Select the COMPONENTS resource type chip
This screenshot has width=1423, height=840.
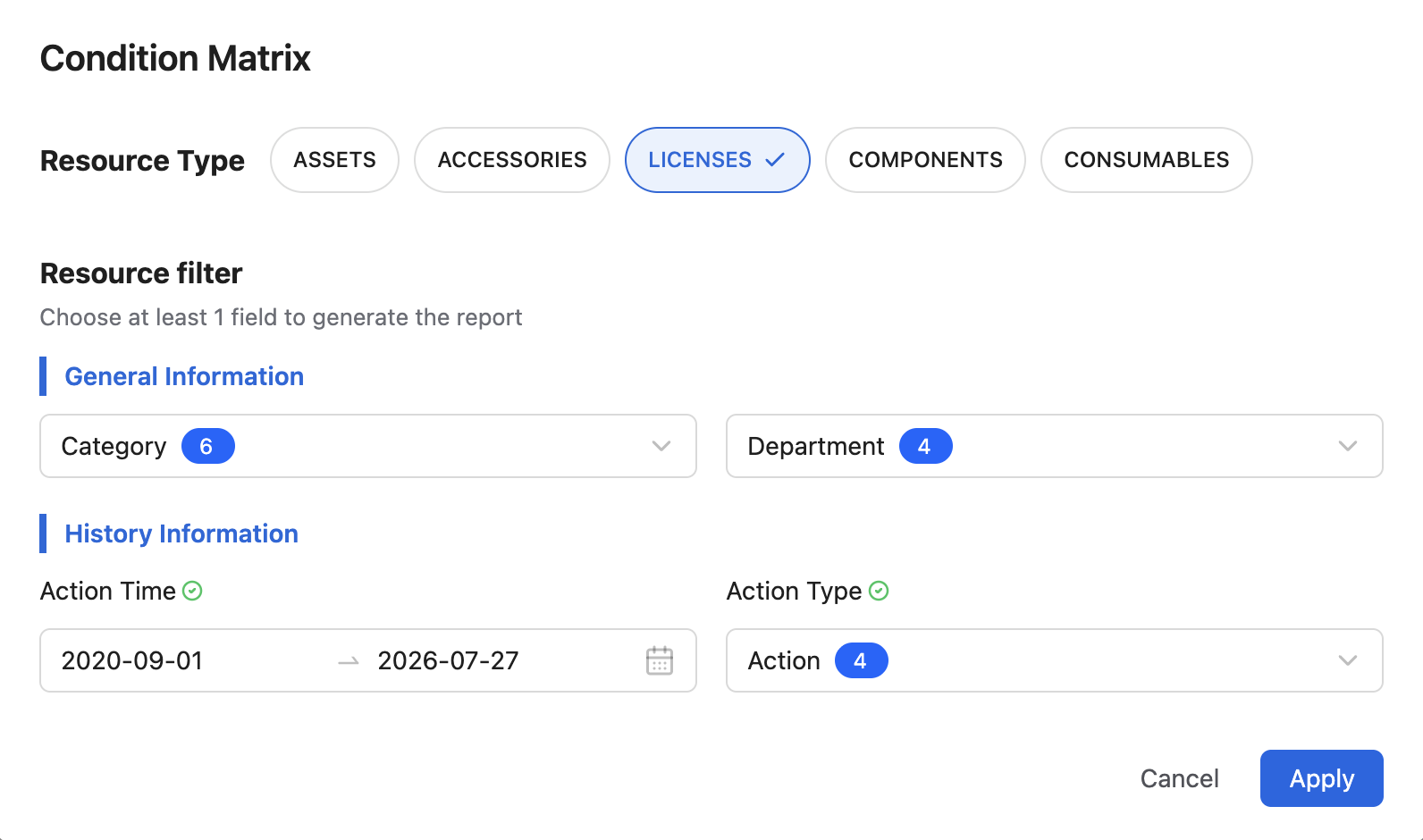tap(925, 160)
